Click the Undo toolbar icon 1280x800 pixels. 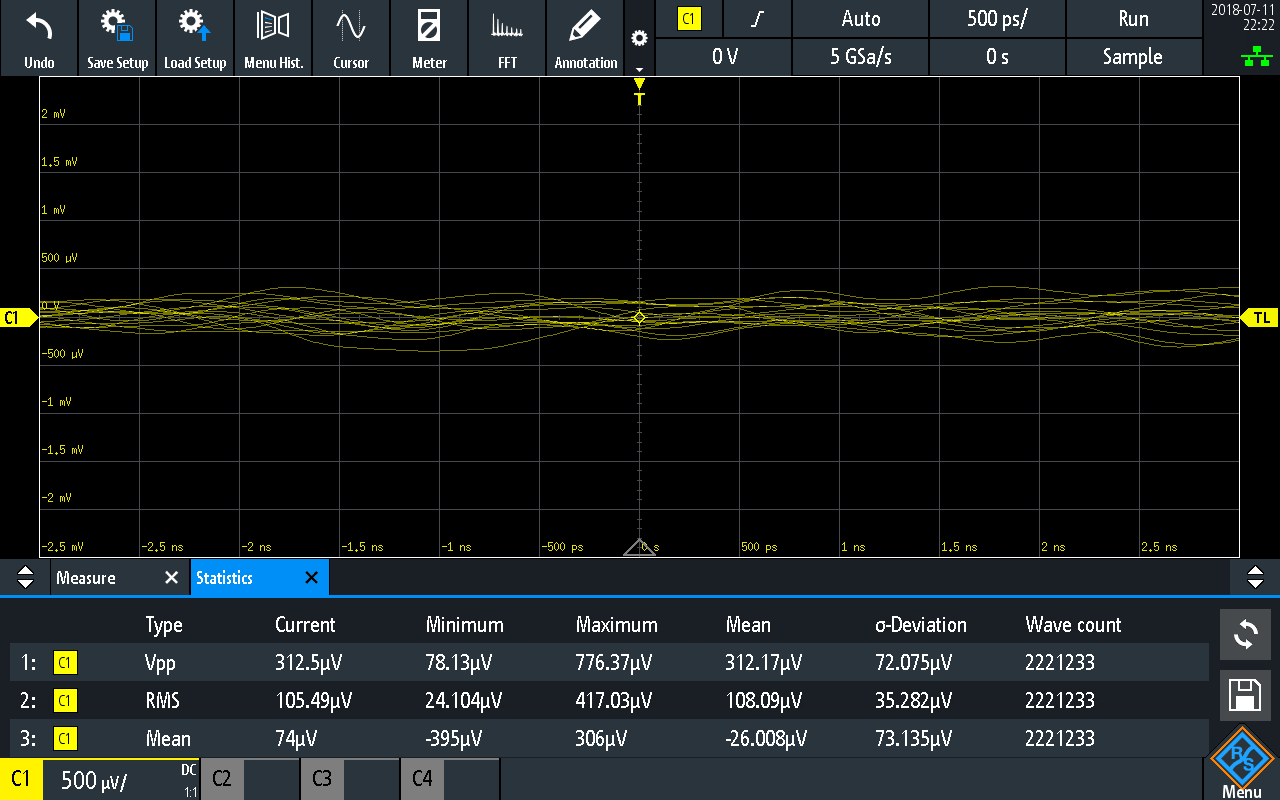[39, 38]
